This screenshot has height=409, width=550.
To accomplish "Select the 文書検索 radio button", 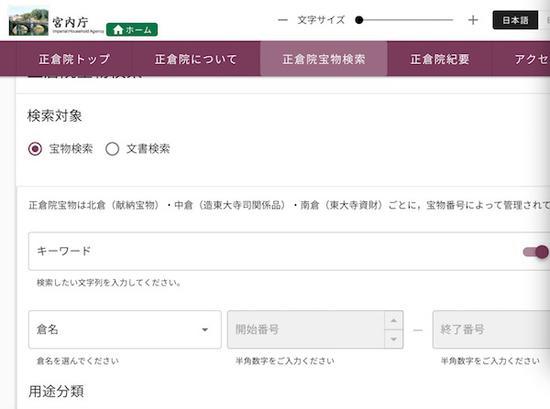I will click(112, 149).
